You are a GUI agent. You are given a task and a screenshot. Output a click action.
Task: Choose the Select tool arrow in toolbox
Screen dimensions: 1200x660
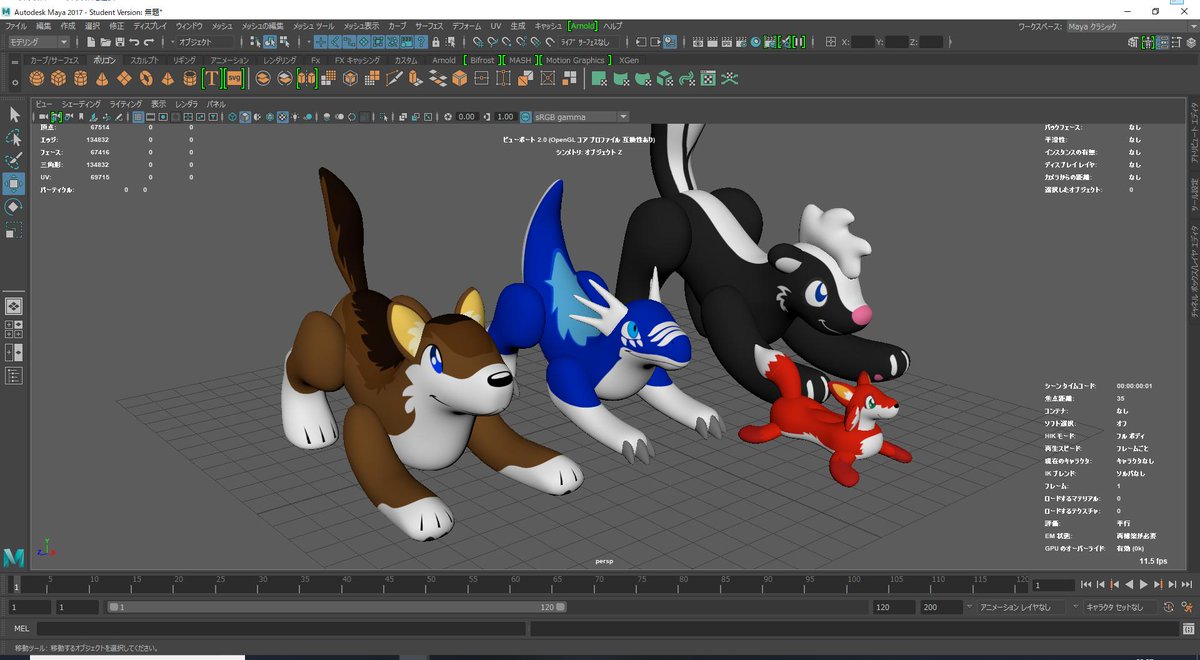tap(14, 114)
